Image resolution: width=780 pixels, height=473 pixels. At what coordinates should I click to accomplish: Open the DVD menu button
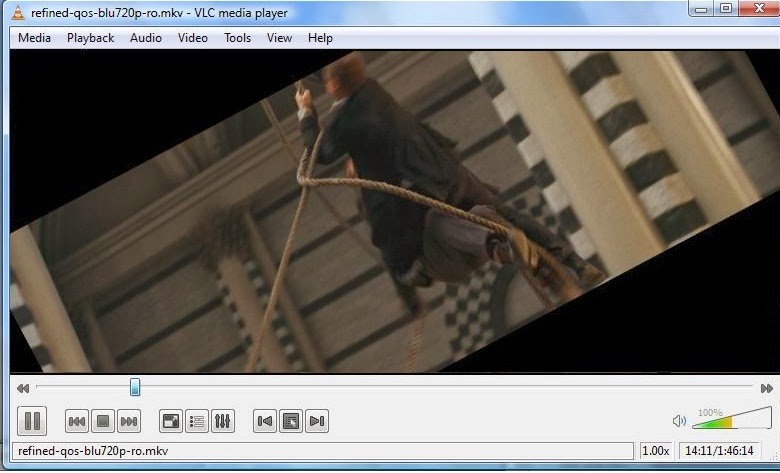tap(291, 421)
